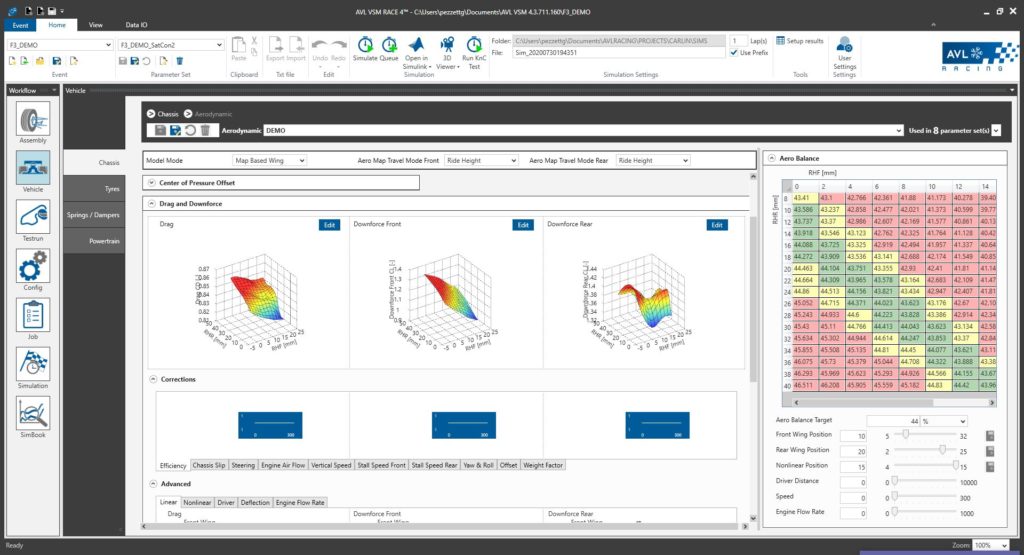
Task: Select the Yaw & Roll tab
Action: (x=478, y=466)
